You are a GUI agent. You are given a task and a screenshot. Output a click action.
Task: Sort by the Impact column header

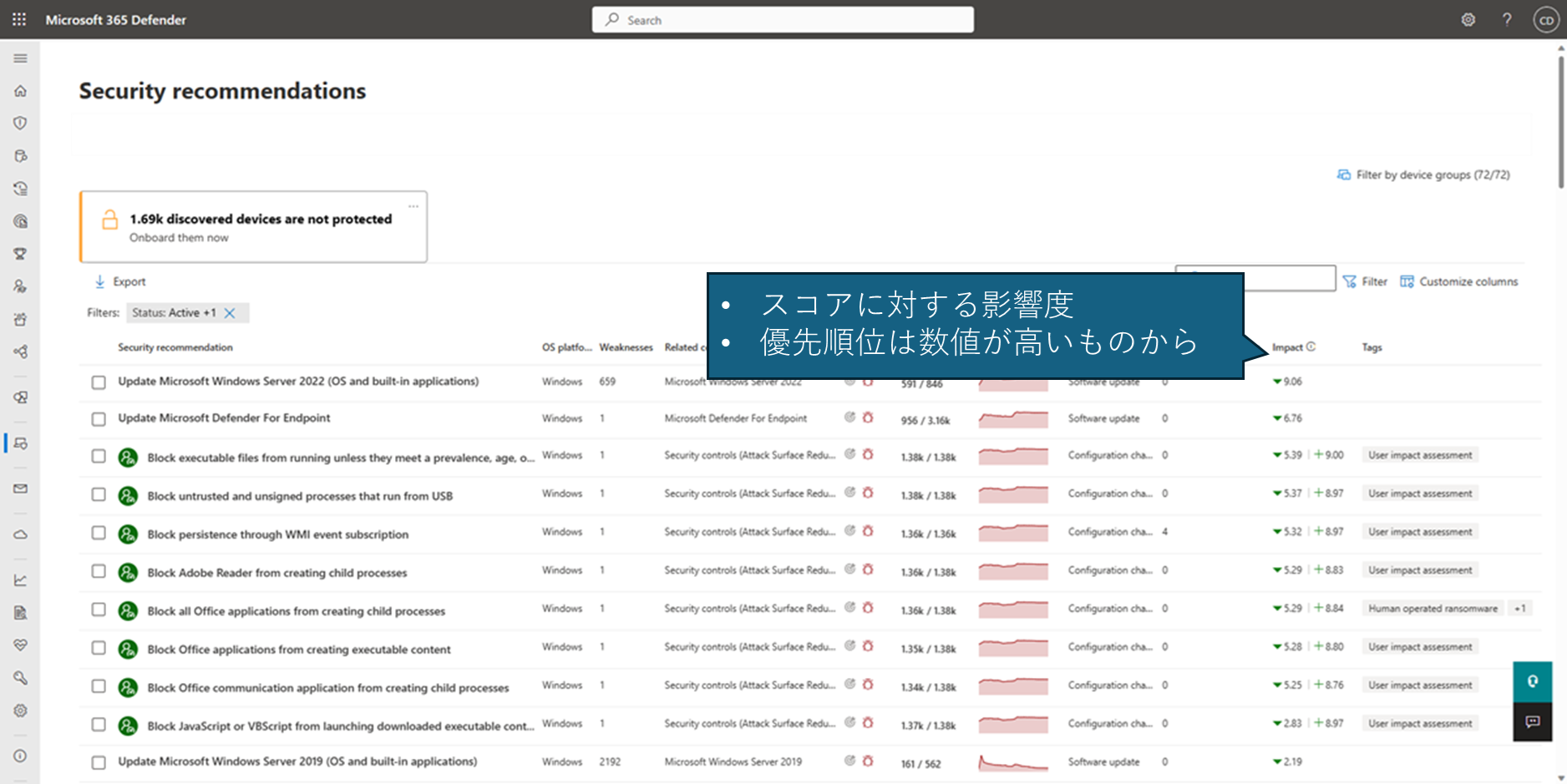1287,347
